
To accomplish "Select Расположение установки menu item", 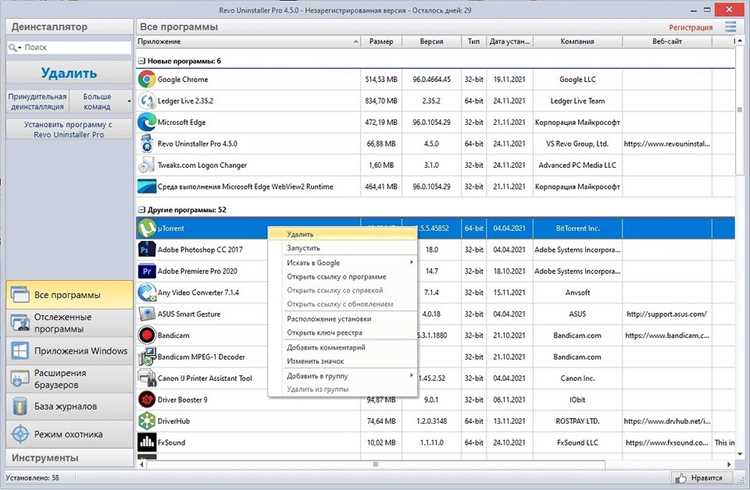I will click(342, 319).
